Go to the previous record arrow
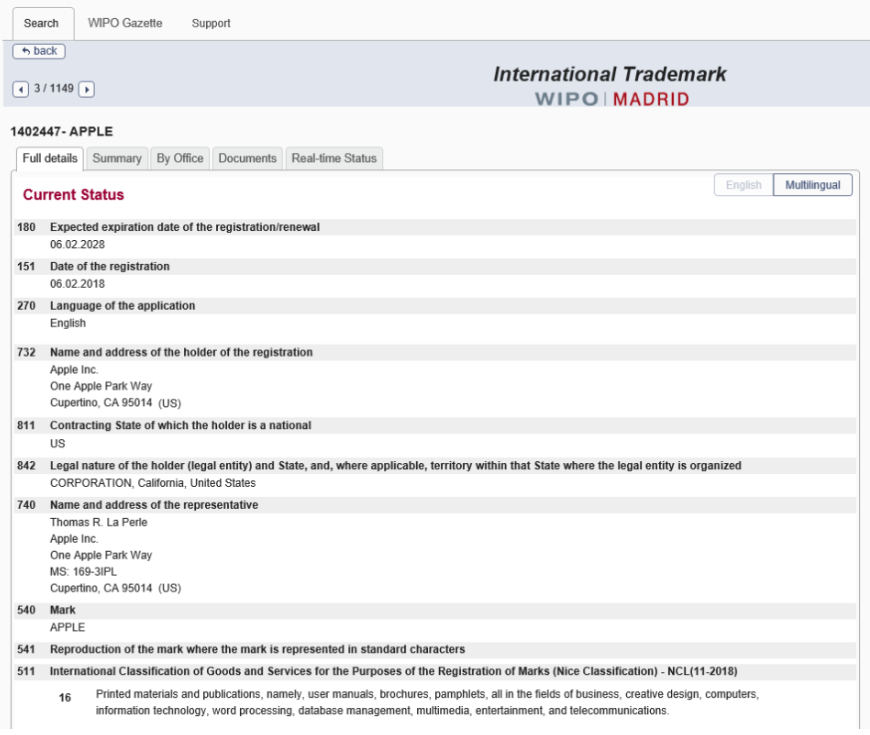 click(x=21, y=89)
